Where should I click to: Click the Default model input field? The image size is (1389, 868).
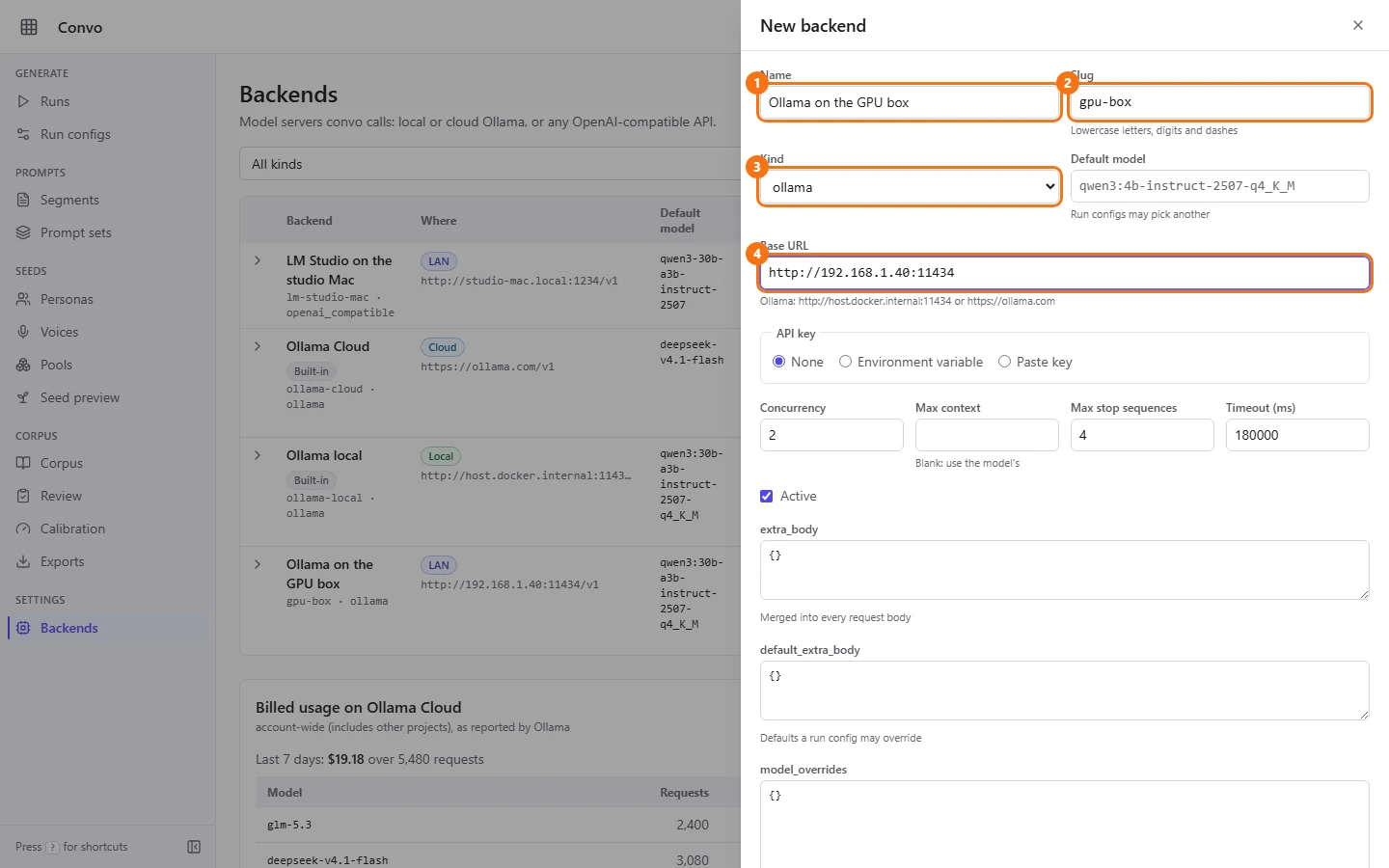[x=1220, y=186]
